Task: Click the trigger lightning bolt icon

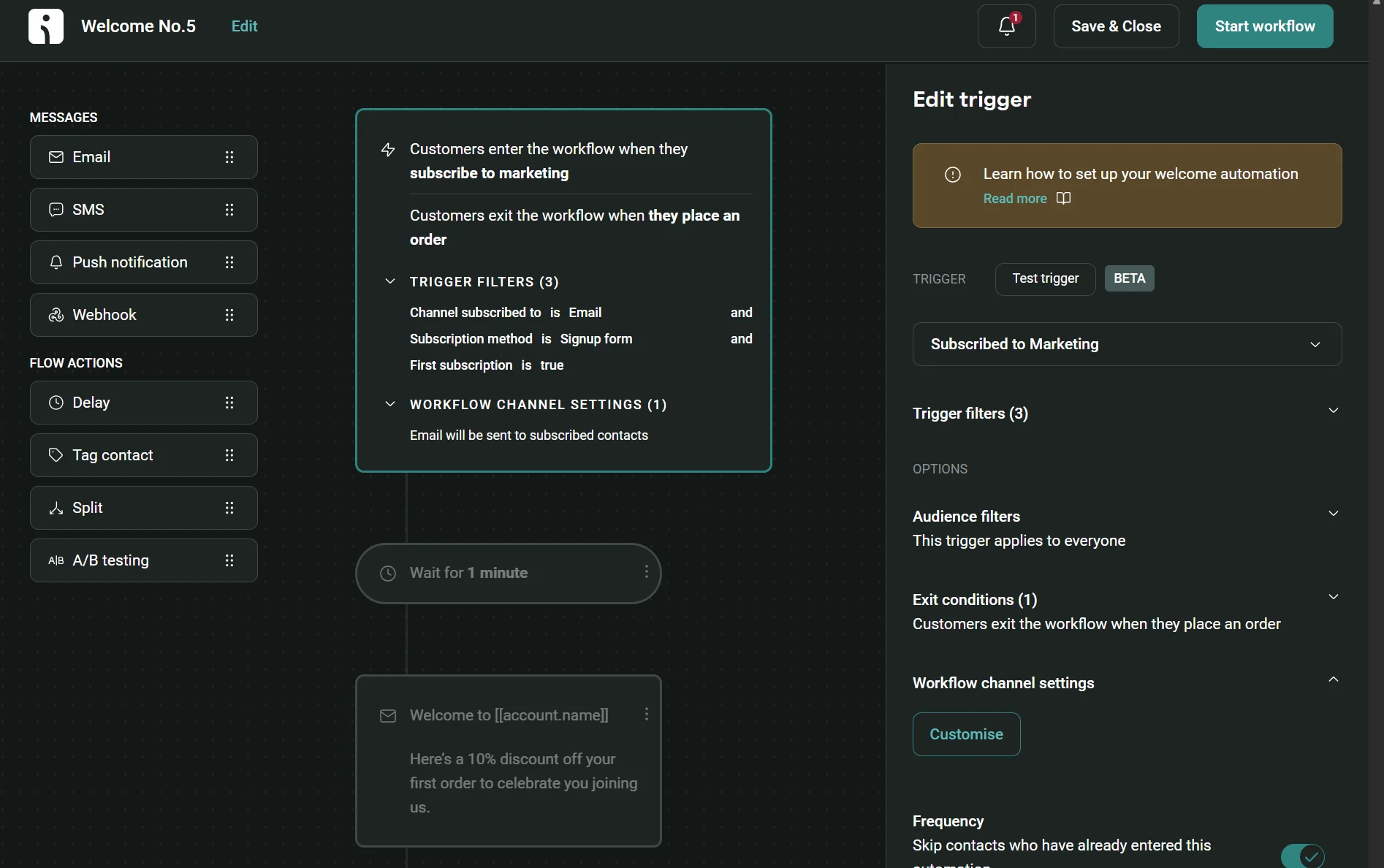Action: 388,150
